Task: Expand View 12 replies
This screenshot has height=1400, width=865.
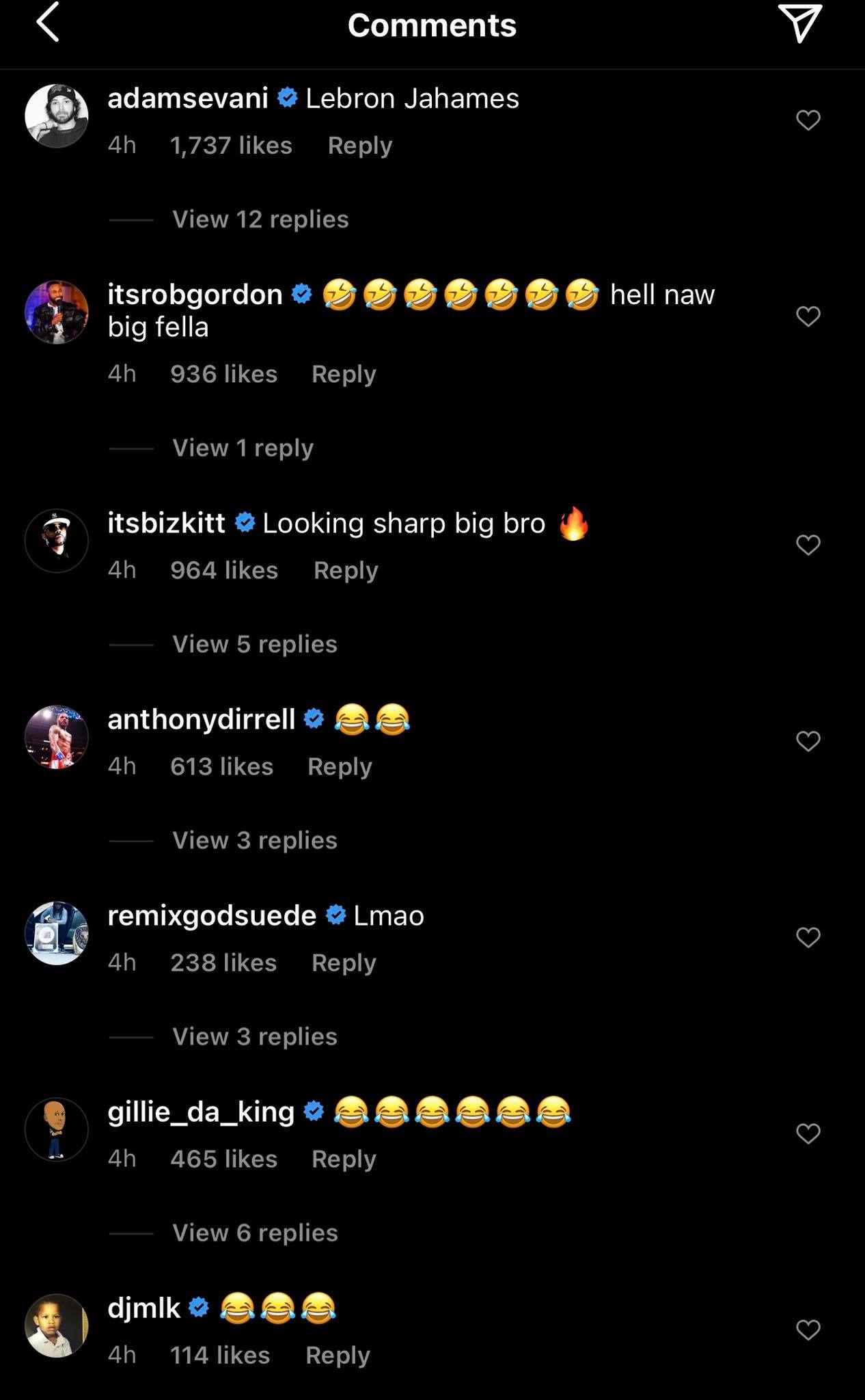Action: (x=260, y=219)
